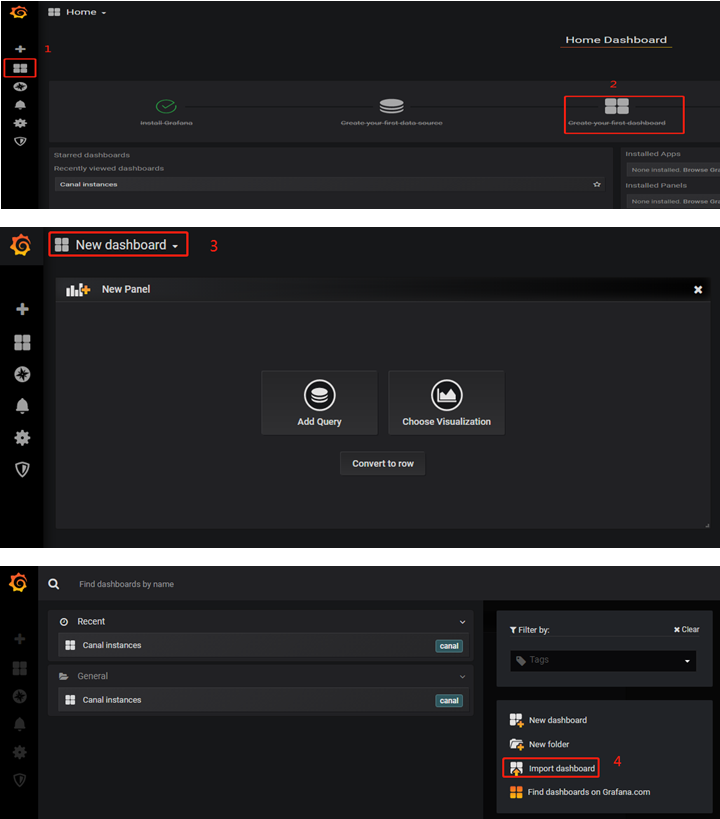Open the Create plus menu in Home Dashboard sidebar
This screenshot has height=819, width=720.
click(x=20, y=49)
